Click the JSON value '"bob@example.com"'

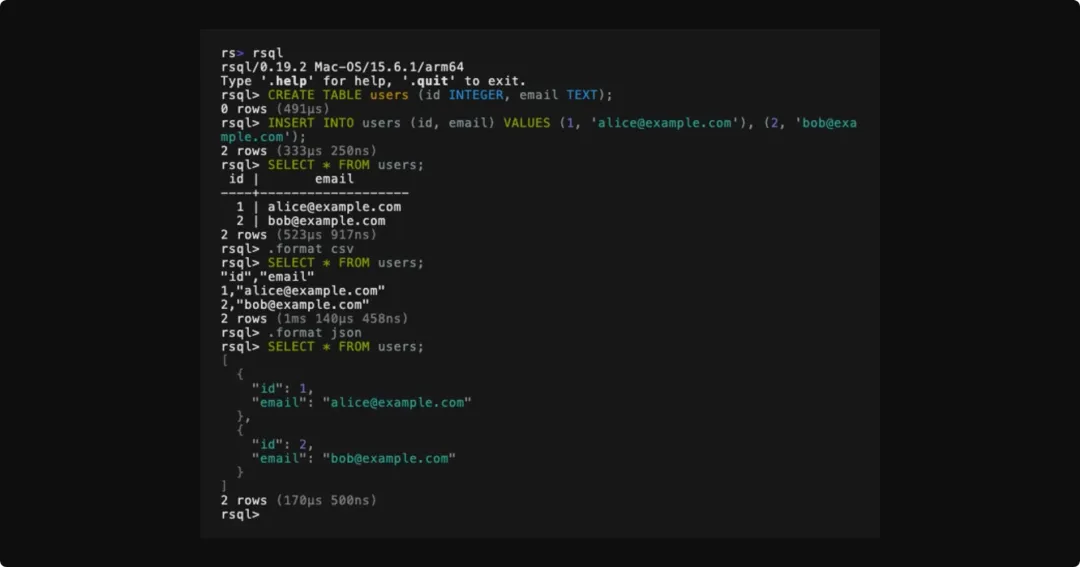389,458
